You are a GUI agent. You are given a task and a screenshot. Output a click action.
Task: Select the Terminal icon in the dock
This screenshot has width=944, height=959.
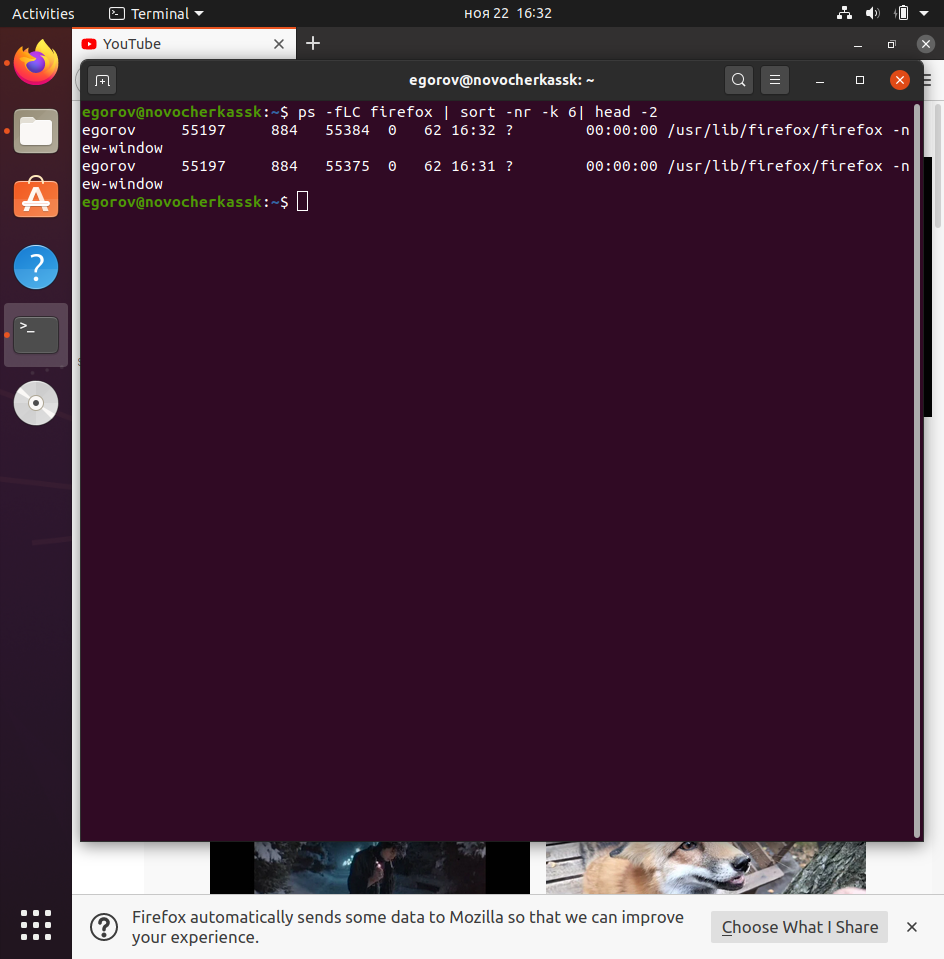point(36,335)
